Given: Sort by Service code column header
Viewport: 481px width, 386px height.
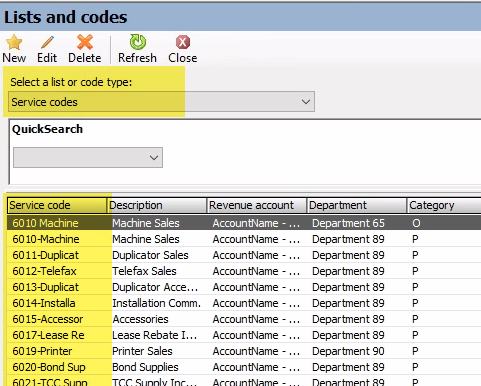Looking at the screenshot, I should pos(57,205).
